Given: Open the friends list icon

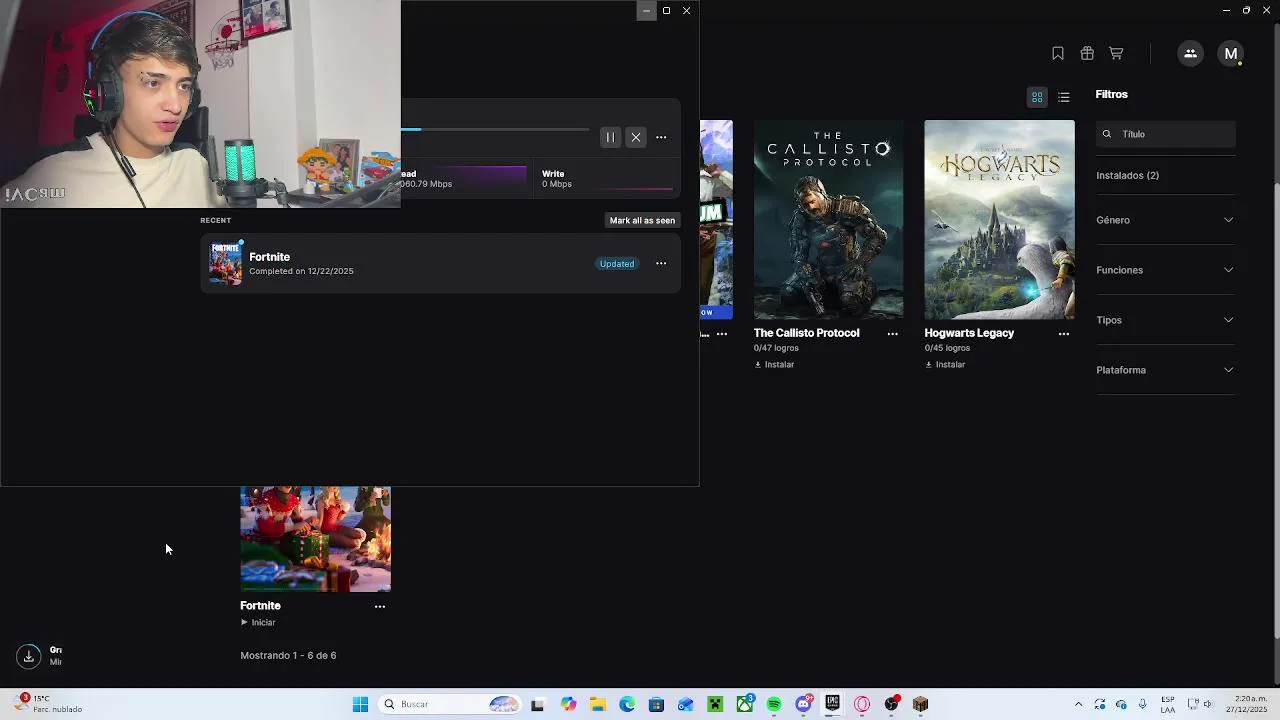Looking at the screenshot, I should 1190,54.
